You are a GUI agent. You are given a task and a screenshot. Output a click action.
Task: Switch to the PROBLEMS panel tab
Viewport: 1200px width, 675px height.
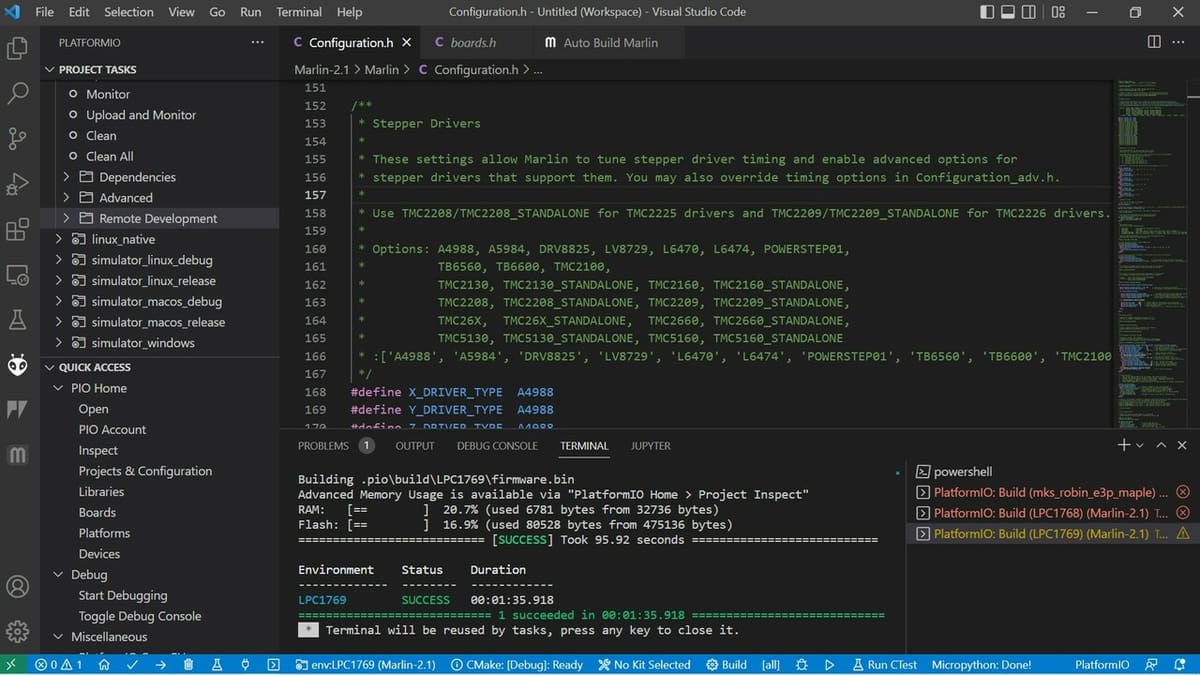[335, 446]
